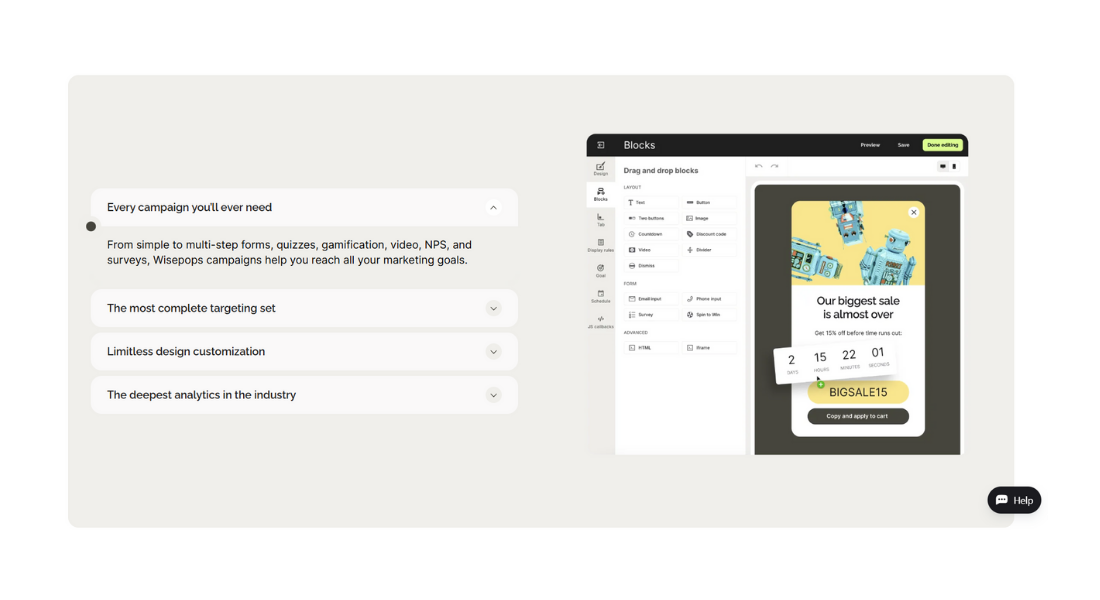Screen dimensions: 1100x600
Task: Open the Schedule sidebar icon
Action: [600, 296]
